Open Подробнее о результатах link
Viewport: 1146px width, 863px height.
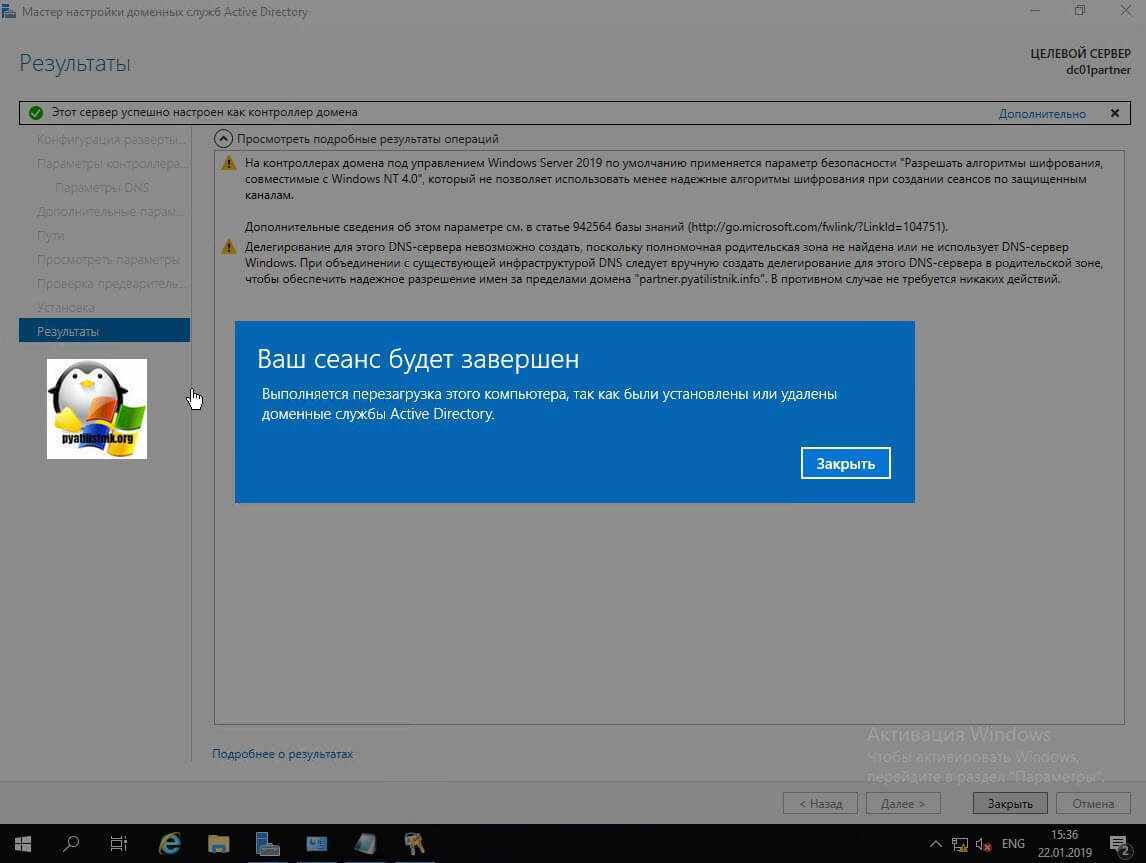[x=282, y=753]
